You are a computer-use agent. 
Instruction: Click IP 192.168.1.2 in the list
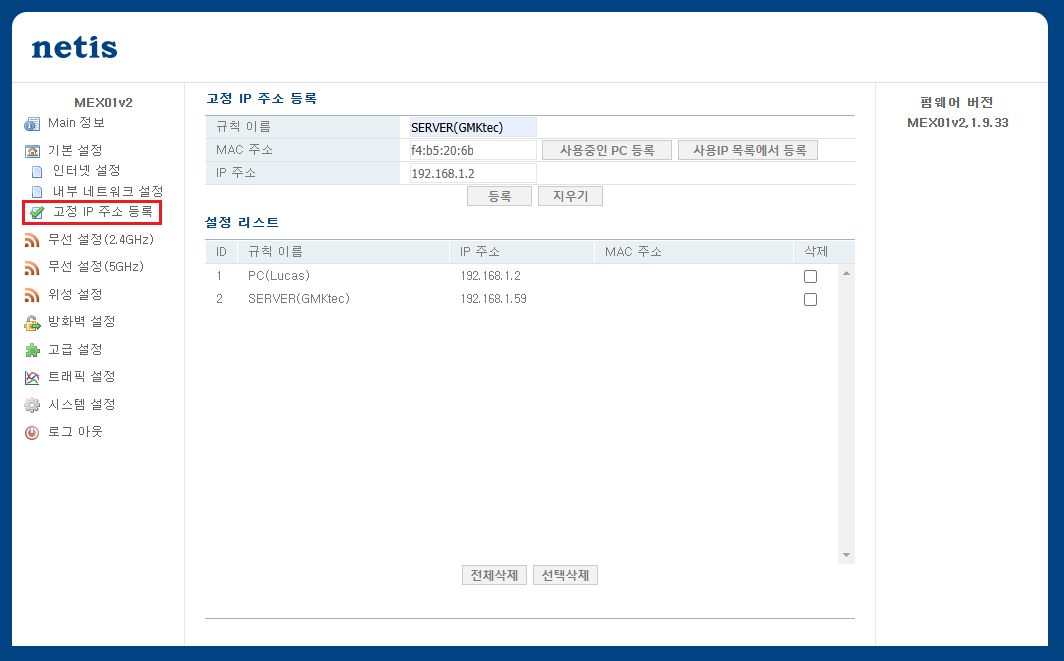click(491, 276)
